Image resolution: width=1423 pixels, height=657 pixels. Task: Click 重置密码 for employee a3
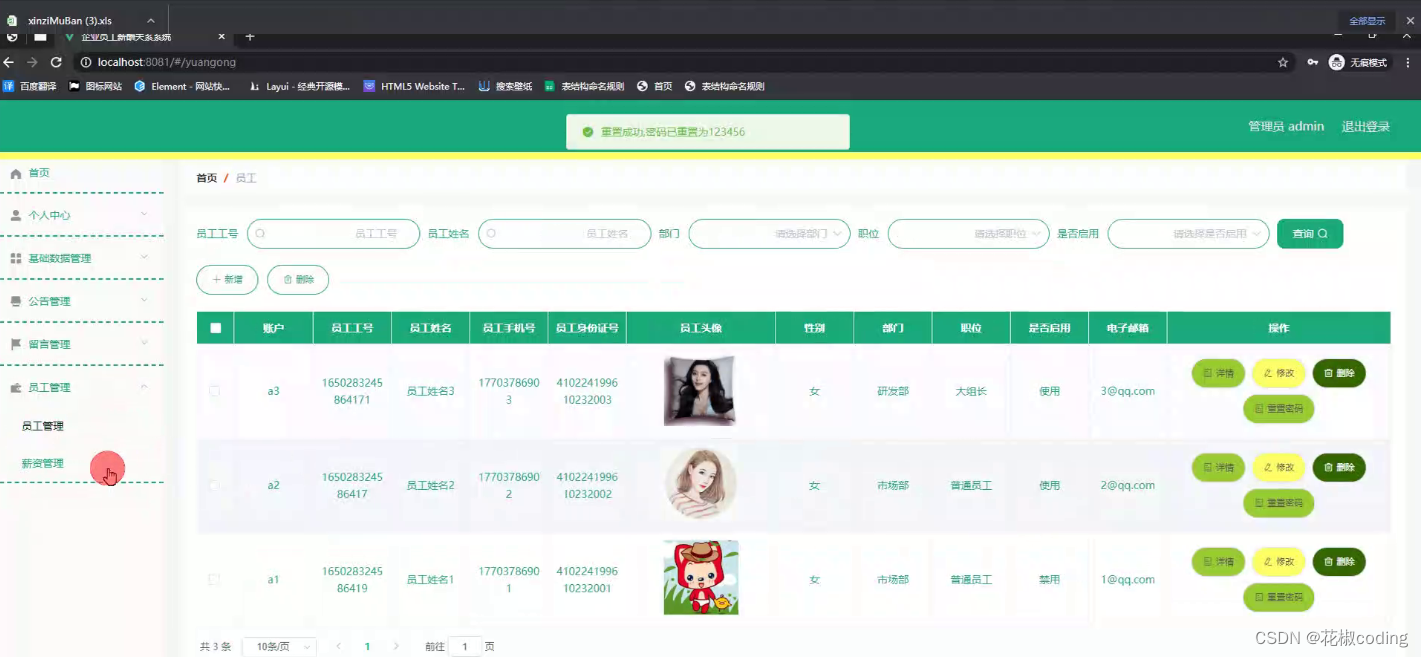pyautogui.click(x=1278, y=409)
